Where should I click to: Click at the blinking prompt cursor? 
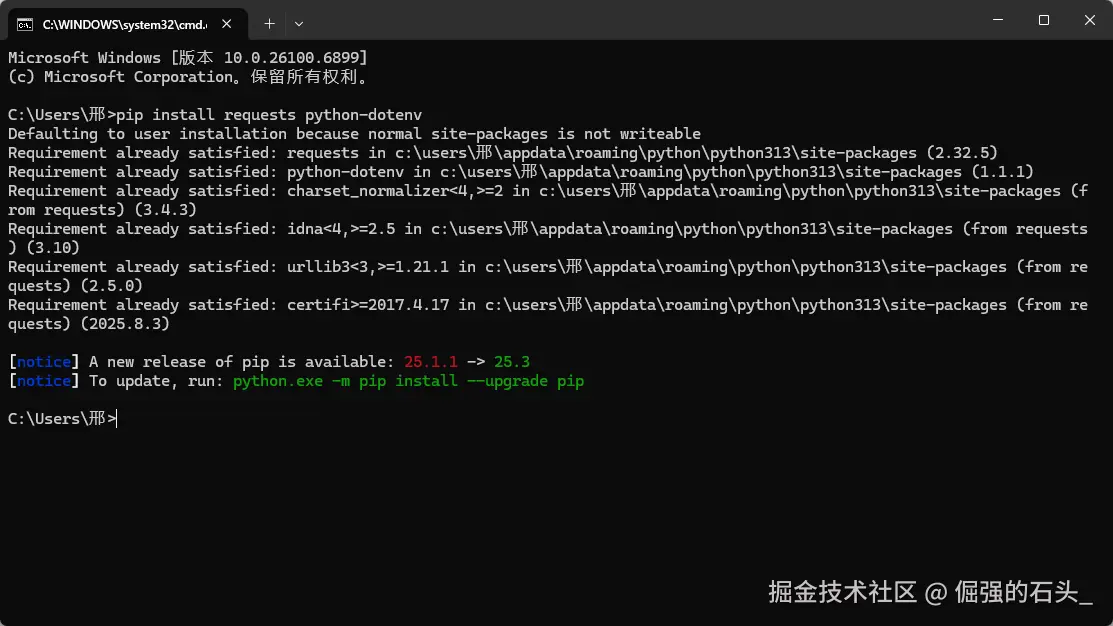point(117,419)
